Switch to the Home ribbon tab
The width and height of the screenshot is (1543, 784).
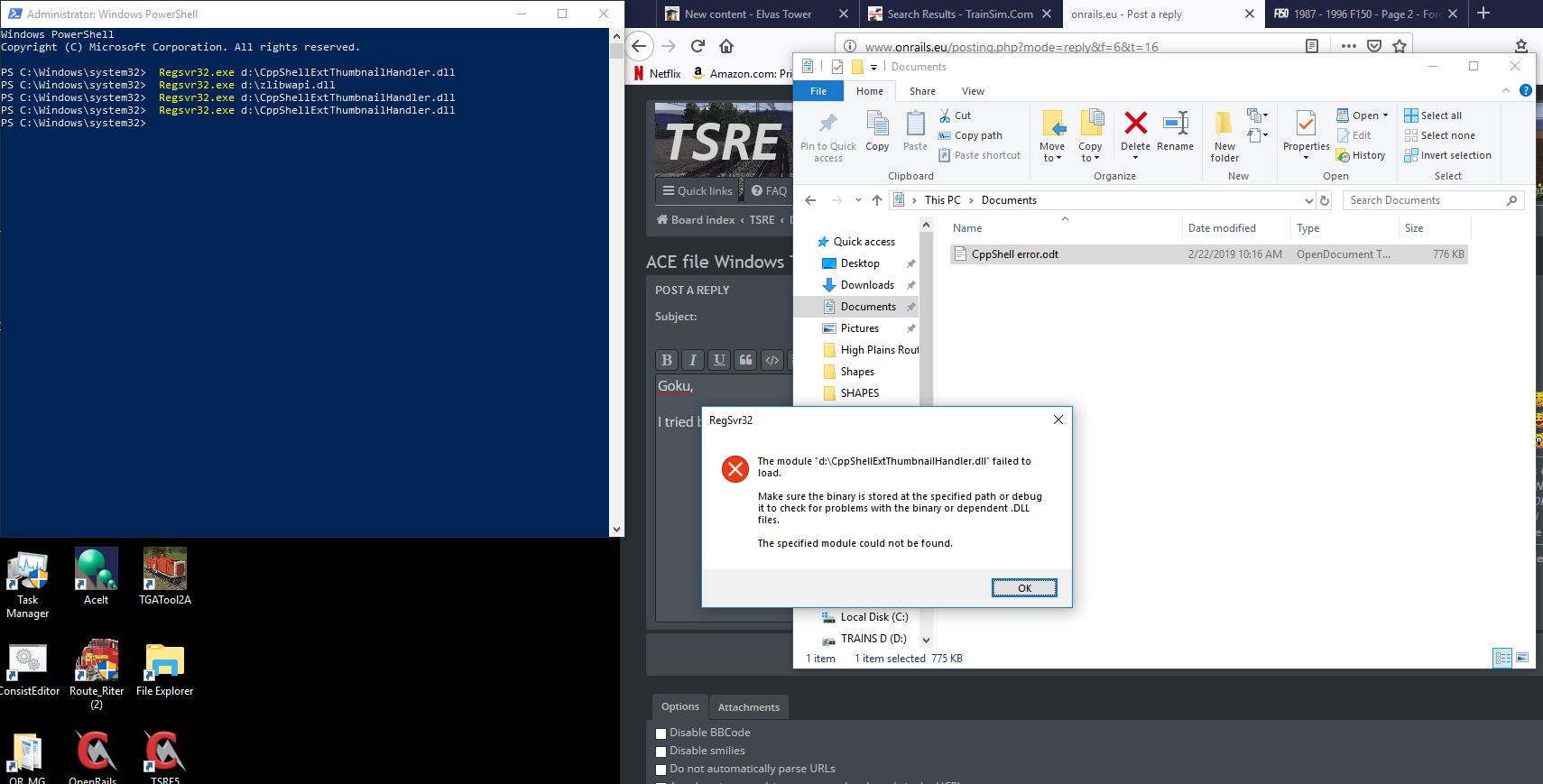(x=870, y=91)
